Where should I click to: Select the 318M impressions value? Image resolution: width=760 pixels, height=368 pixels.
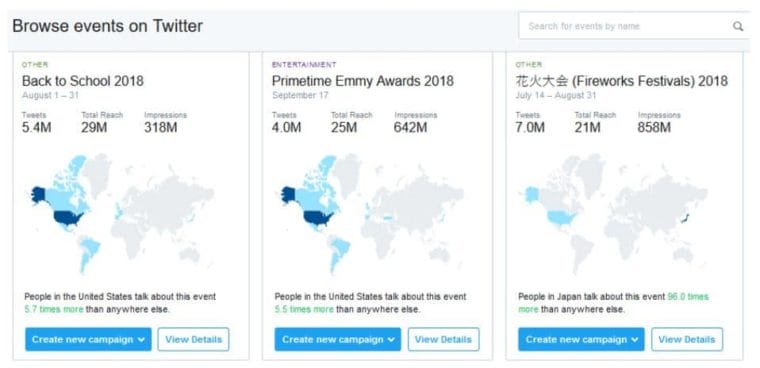click(160, 128)
